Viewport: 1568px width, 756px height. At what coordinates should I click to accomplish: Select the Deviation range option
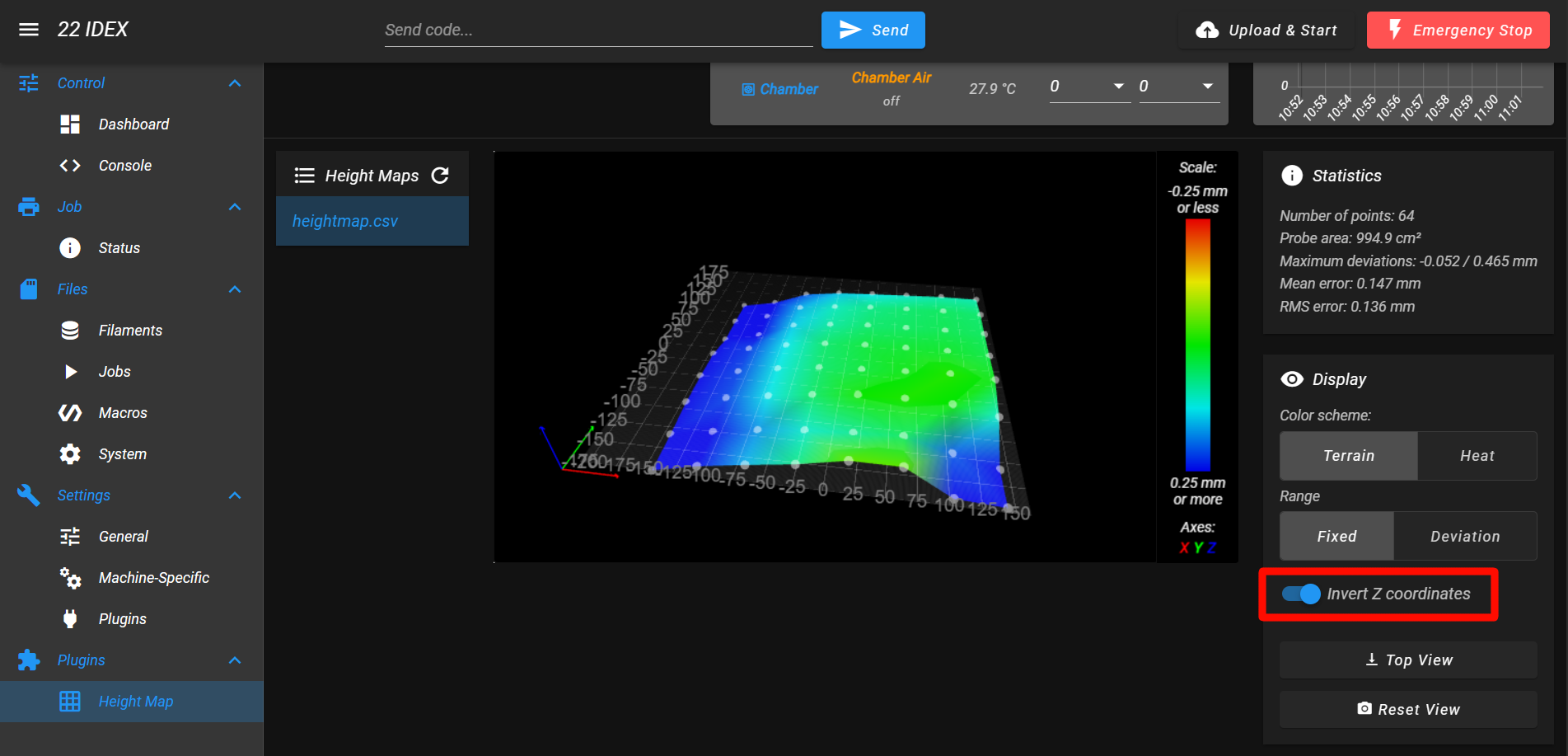[1465, 537]
